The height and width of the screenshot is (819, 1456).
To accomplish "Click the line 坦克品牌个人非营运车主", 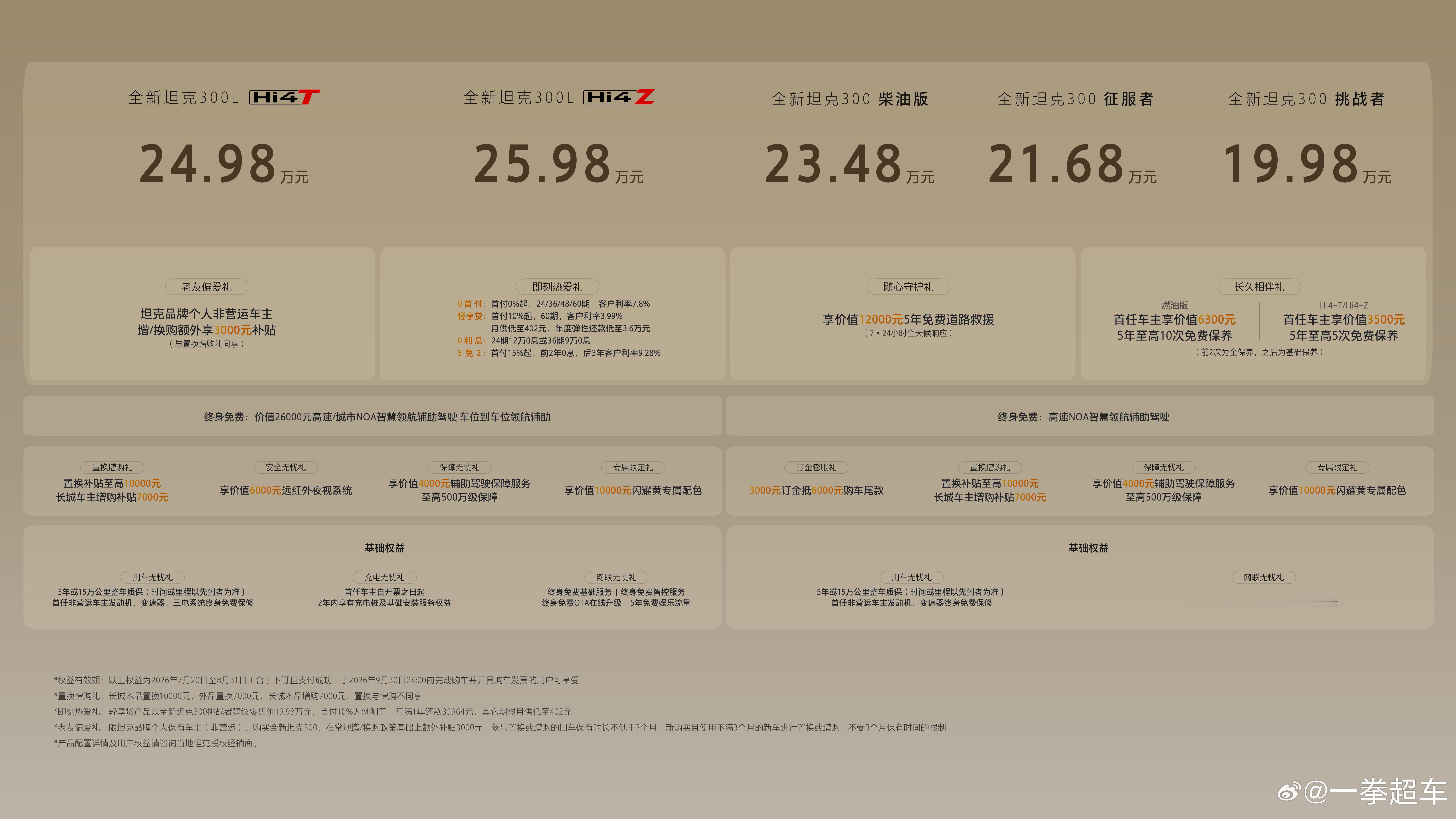I will click(x=206, y=314).
